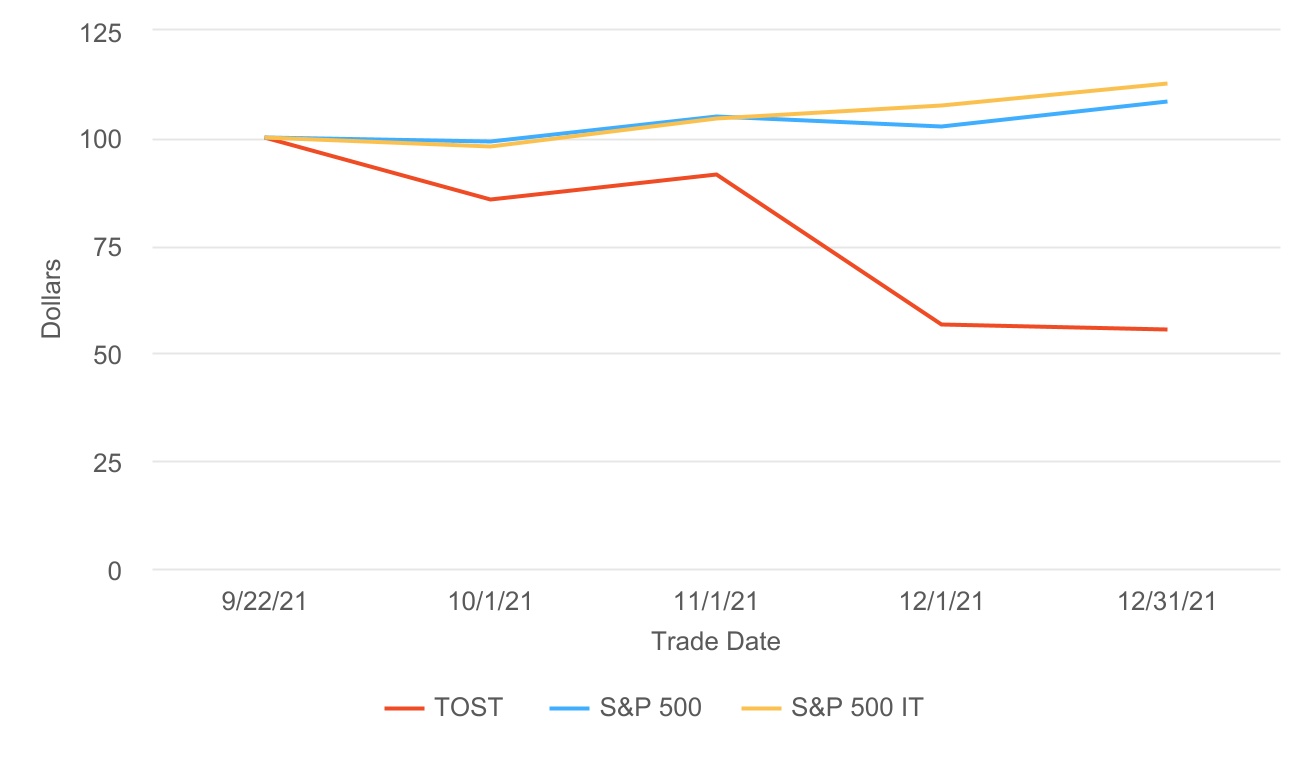Click the Dollars y-axis title
1310x760 pixels.
point(52,298)
